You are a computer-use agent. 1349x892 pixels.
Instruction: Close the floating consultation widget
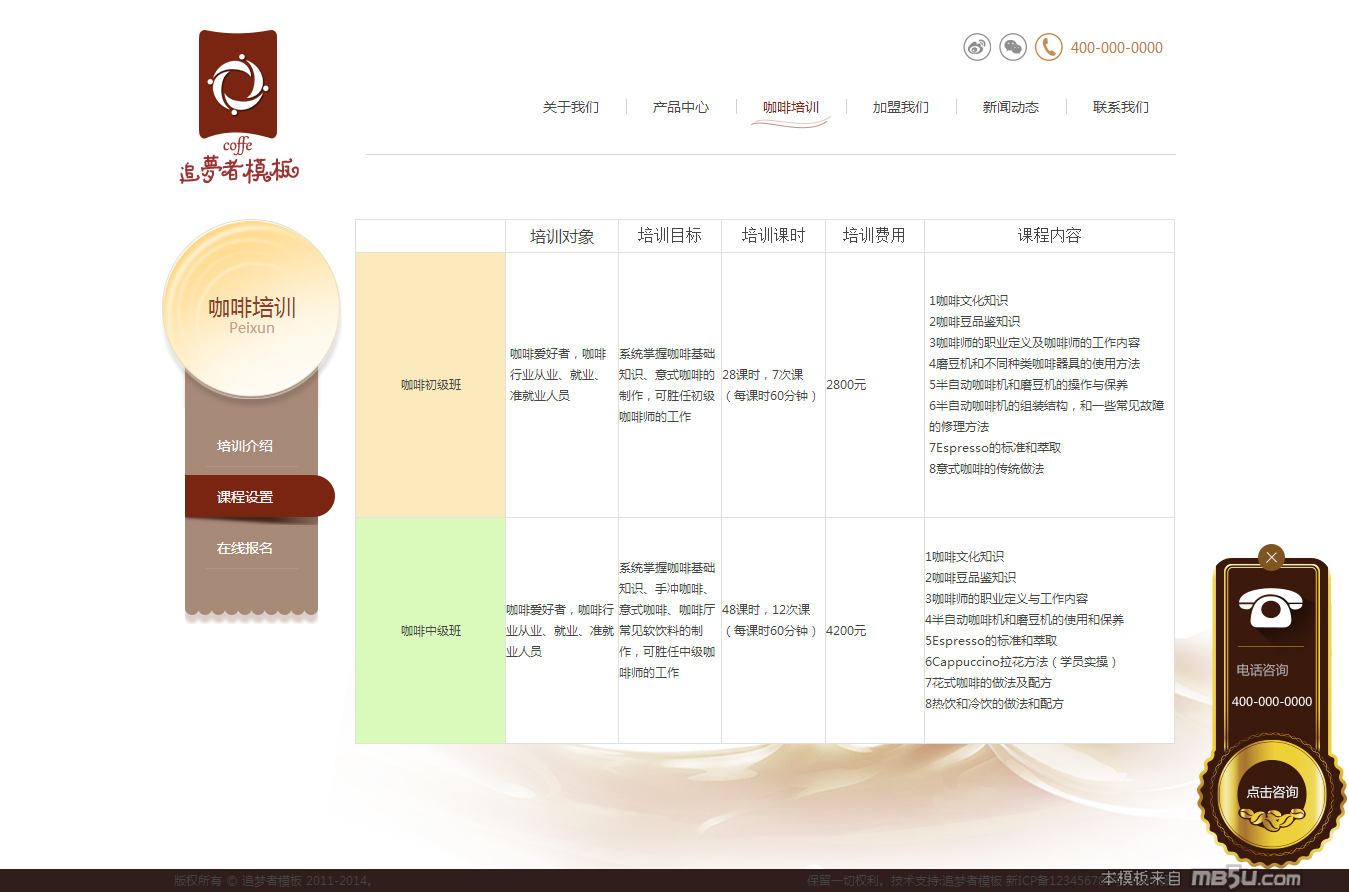(1271, 557)
